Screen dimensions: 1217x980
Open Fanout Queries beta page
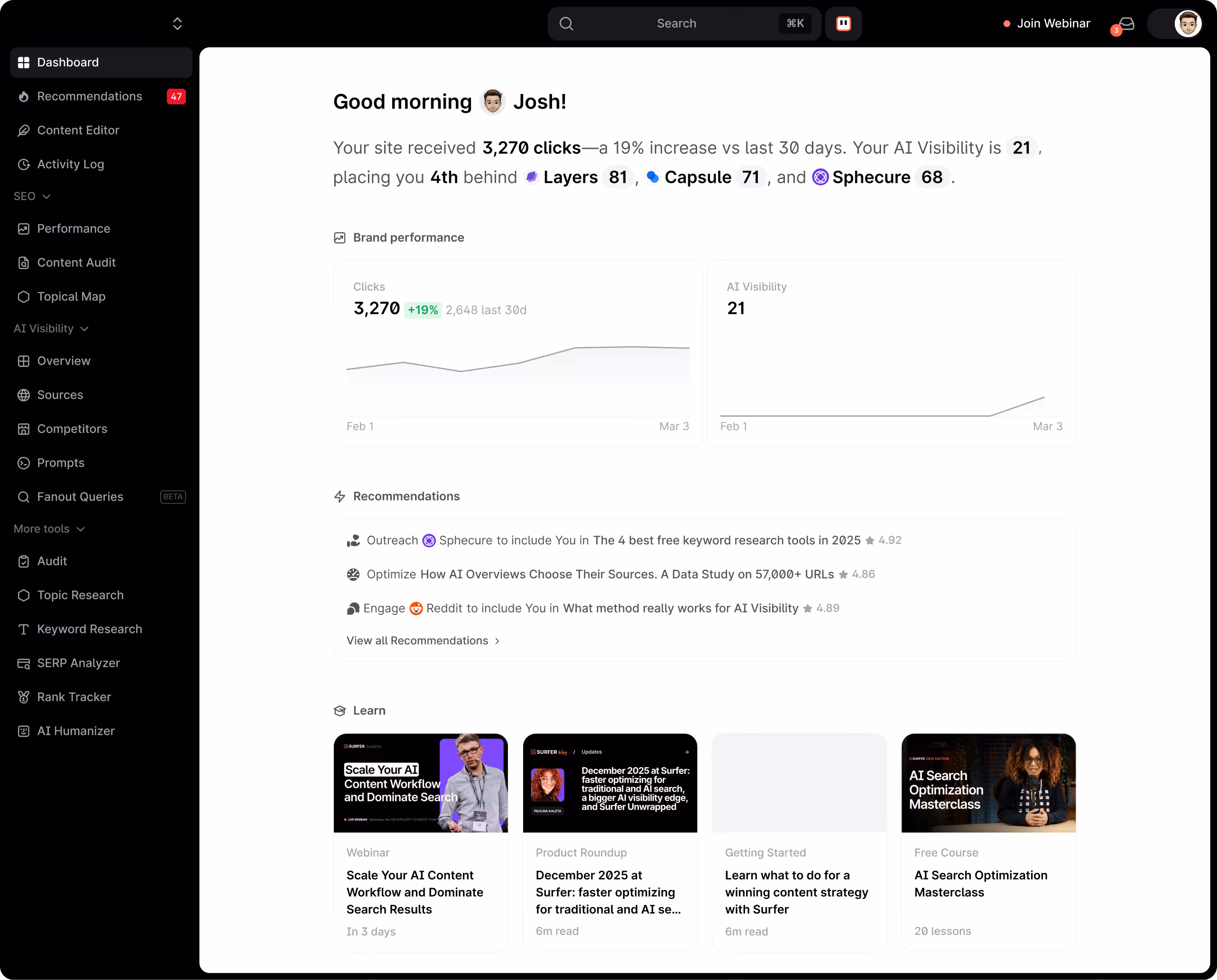(x=101, y=497)
